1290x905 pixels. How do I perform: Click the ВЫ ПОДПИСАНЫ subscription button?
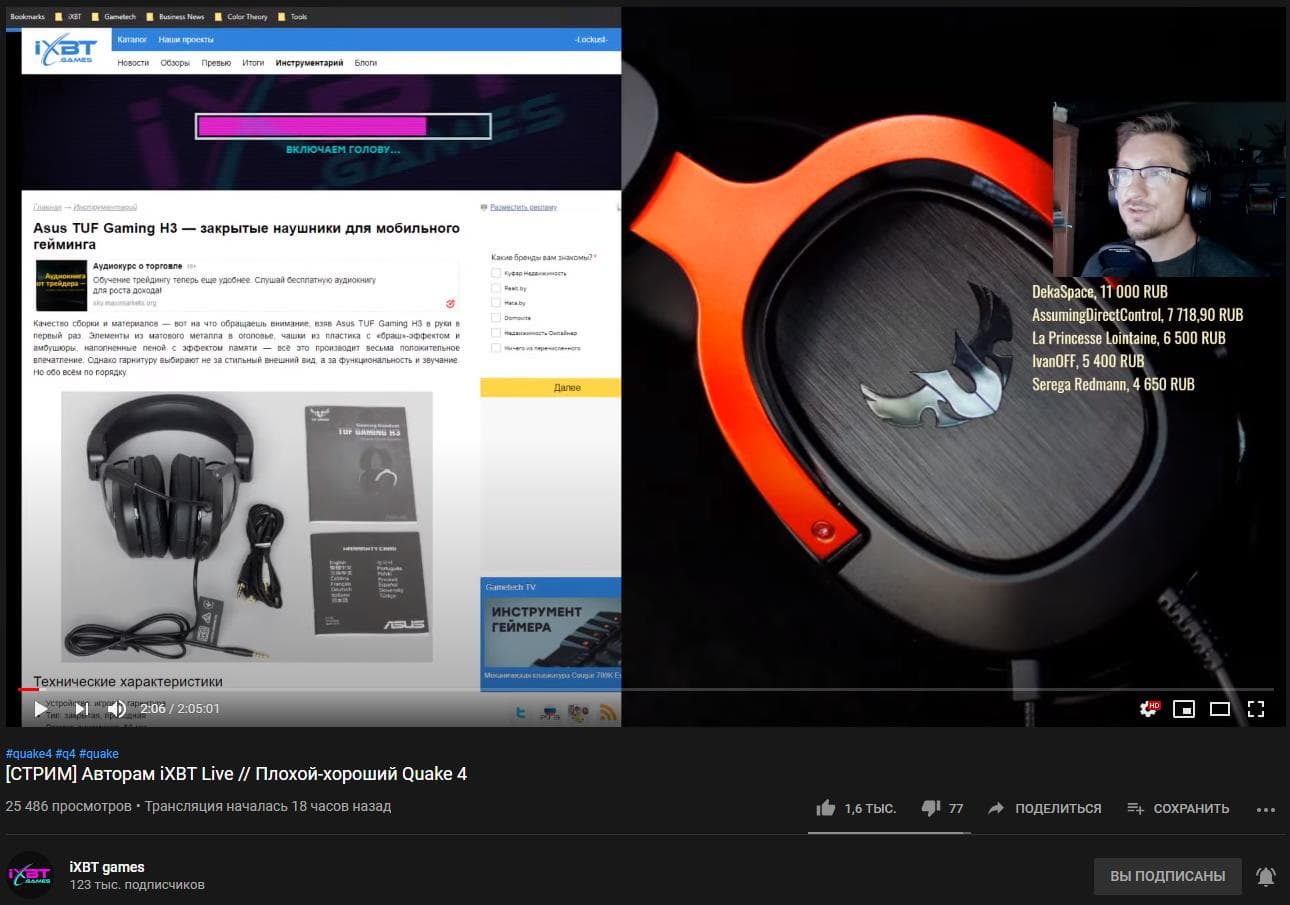[1168, 876]
